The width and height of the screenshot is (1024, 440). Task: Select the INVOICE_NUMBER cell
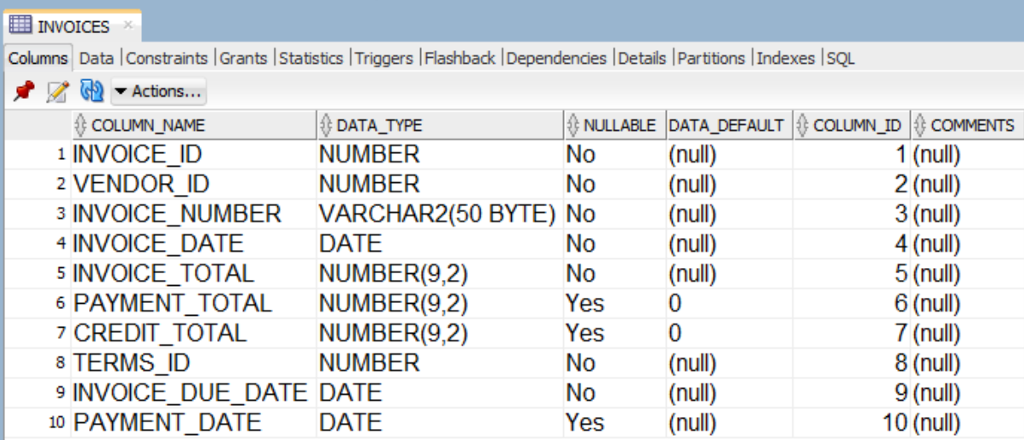tap(193, 214)
